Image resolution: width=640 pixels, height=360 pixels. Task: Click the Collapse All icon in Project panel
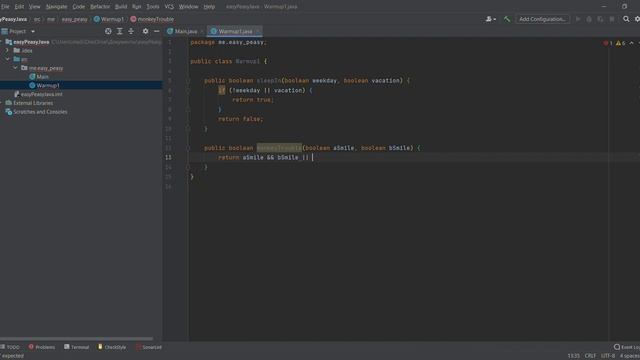(131, 31)
